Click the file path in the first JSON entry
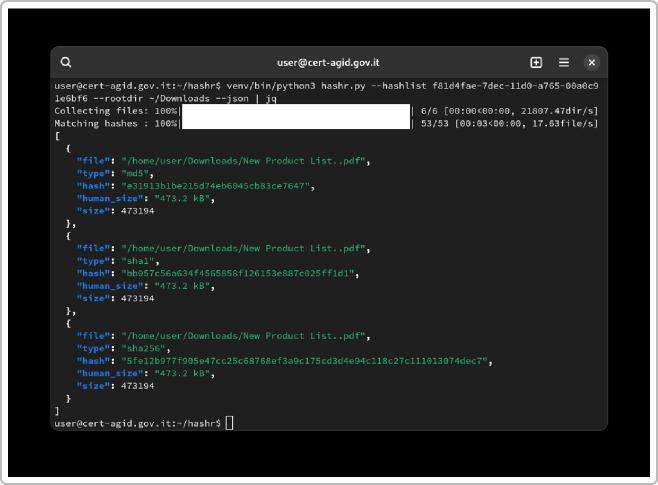The height and width of the screenshot is (485, 658). [x=246, y=160]
